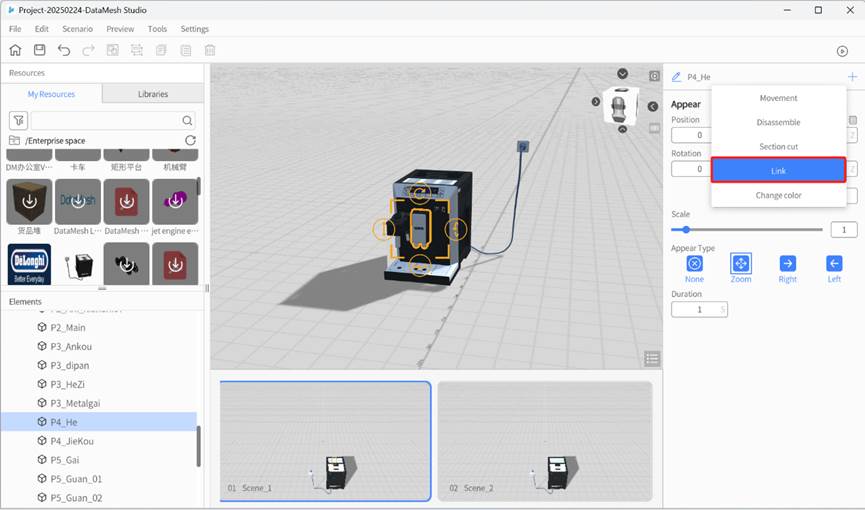
Task: Open the /Enterprise space folder icon
Action: click(x=14, y=140)
